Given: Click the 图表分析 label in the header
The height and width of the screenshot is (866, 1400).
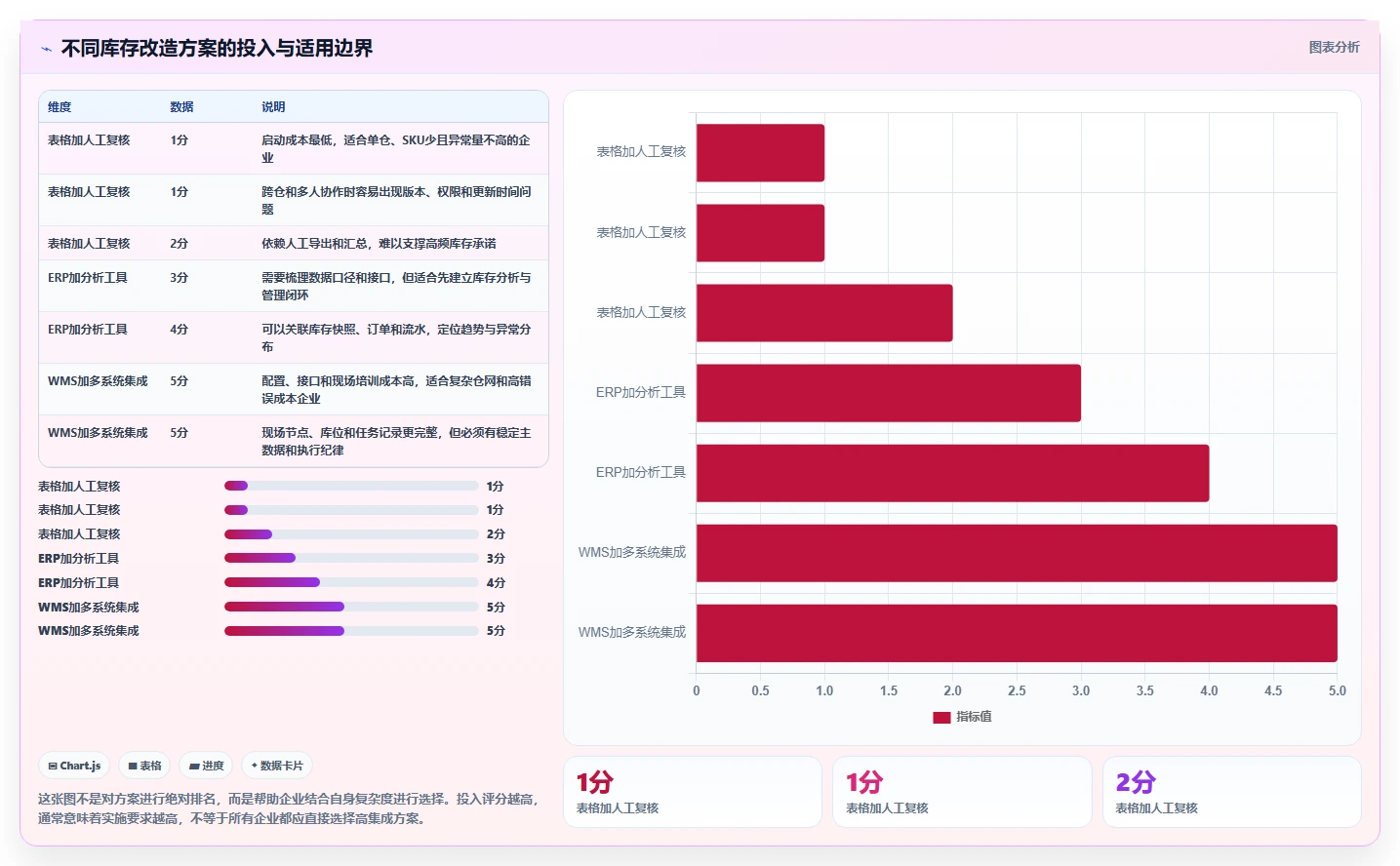Looking at the screenshot, I should 1334,47.
